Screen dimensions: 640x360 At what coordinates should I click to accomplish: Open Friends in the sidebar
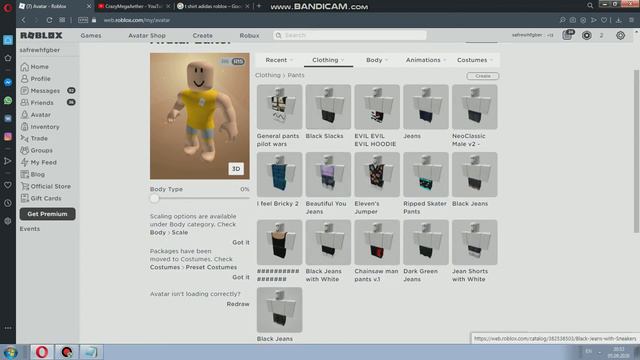click(37, 102)
